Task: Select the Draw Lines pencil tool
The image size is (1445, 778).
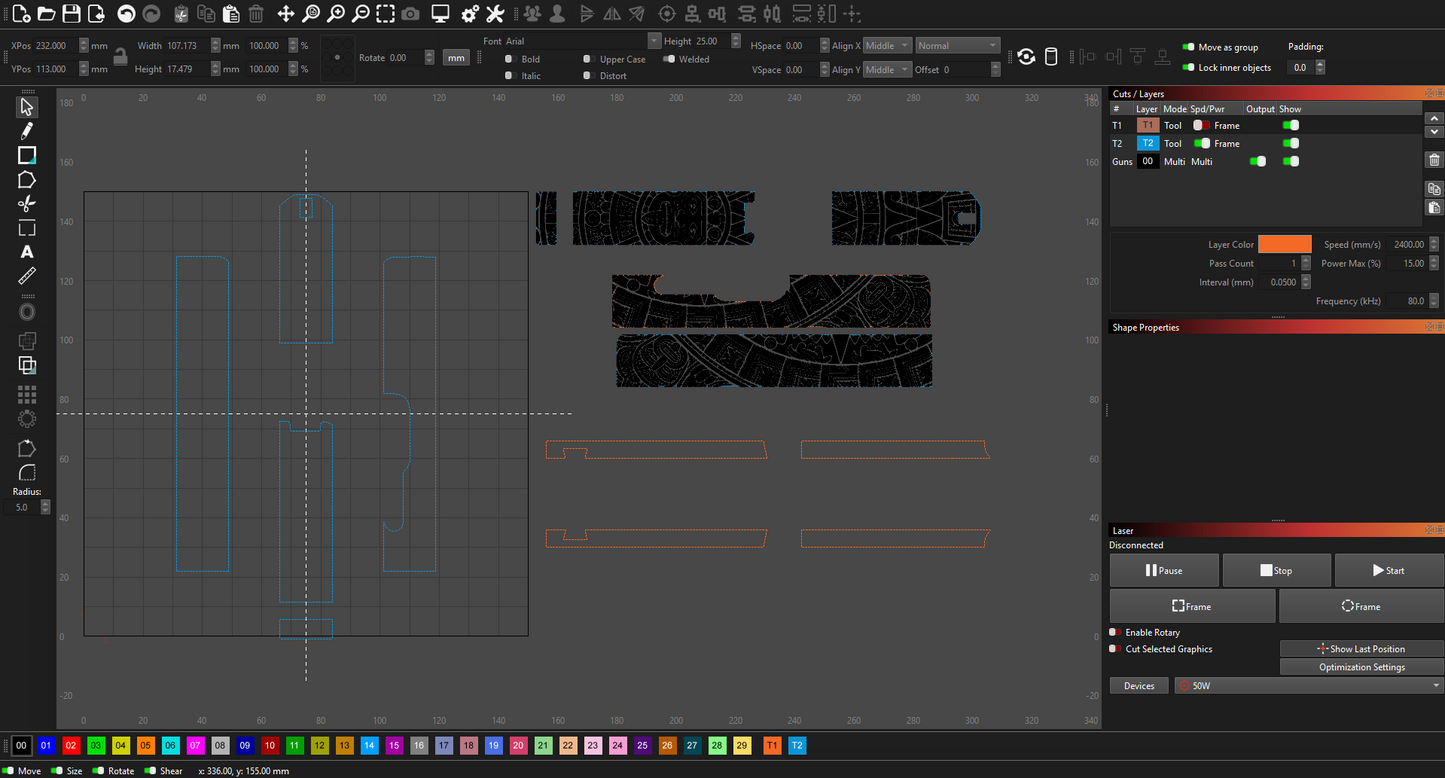Action: coord(27,131)
